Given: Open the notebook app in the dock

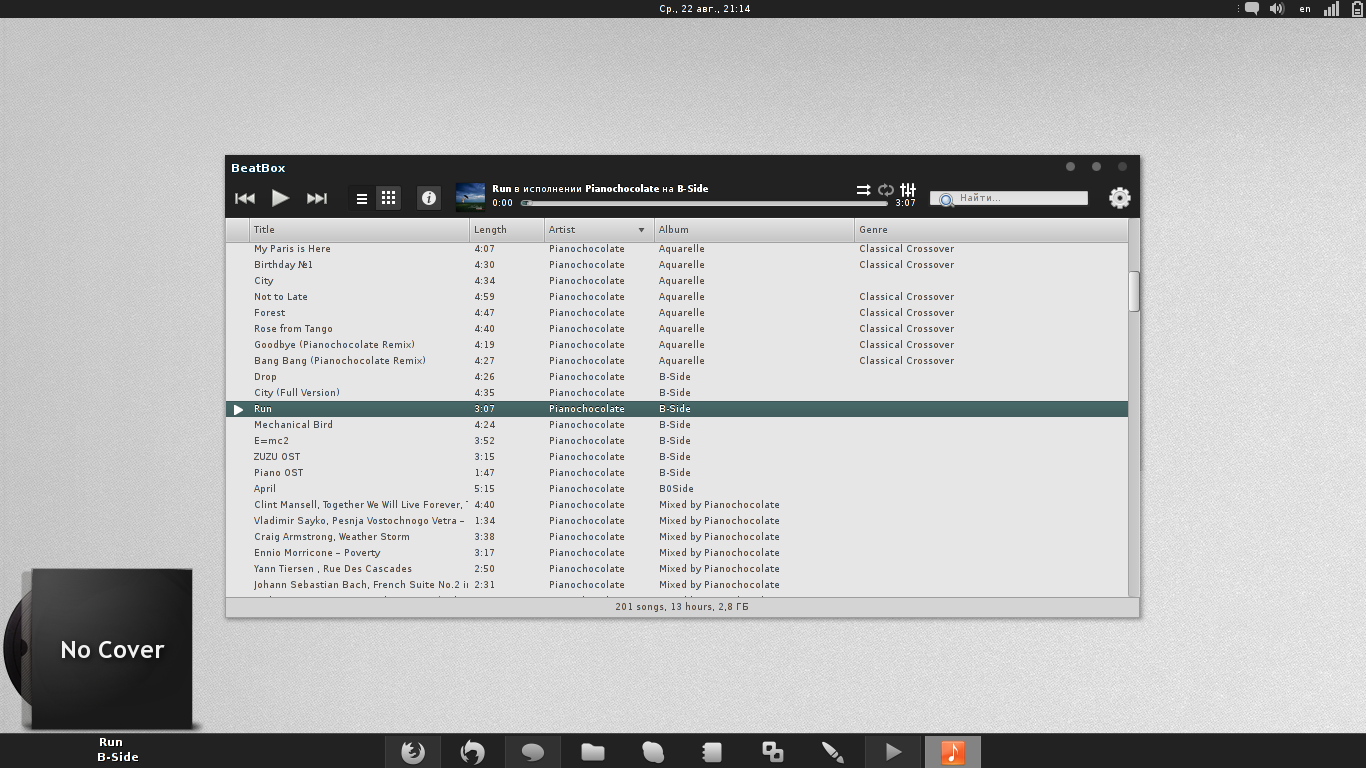Looking at the screenshot, I should tap(712, 752).
